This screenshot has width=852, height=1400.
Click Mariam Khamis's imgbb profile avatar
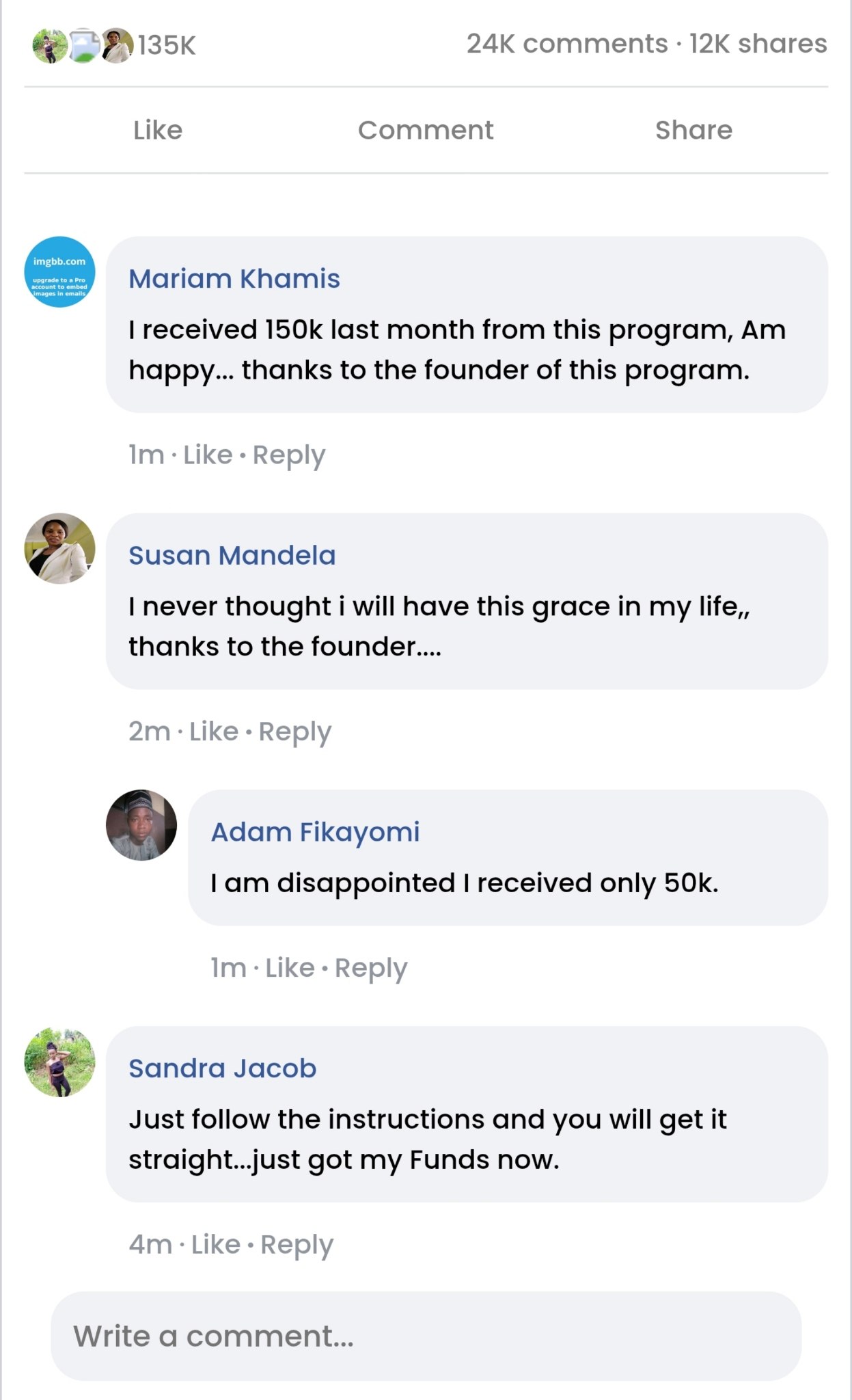coord(59,272)
